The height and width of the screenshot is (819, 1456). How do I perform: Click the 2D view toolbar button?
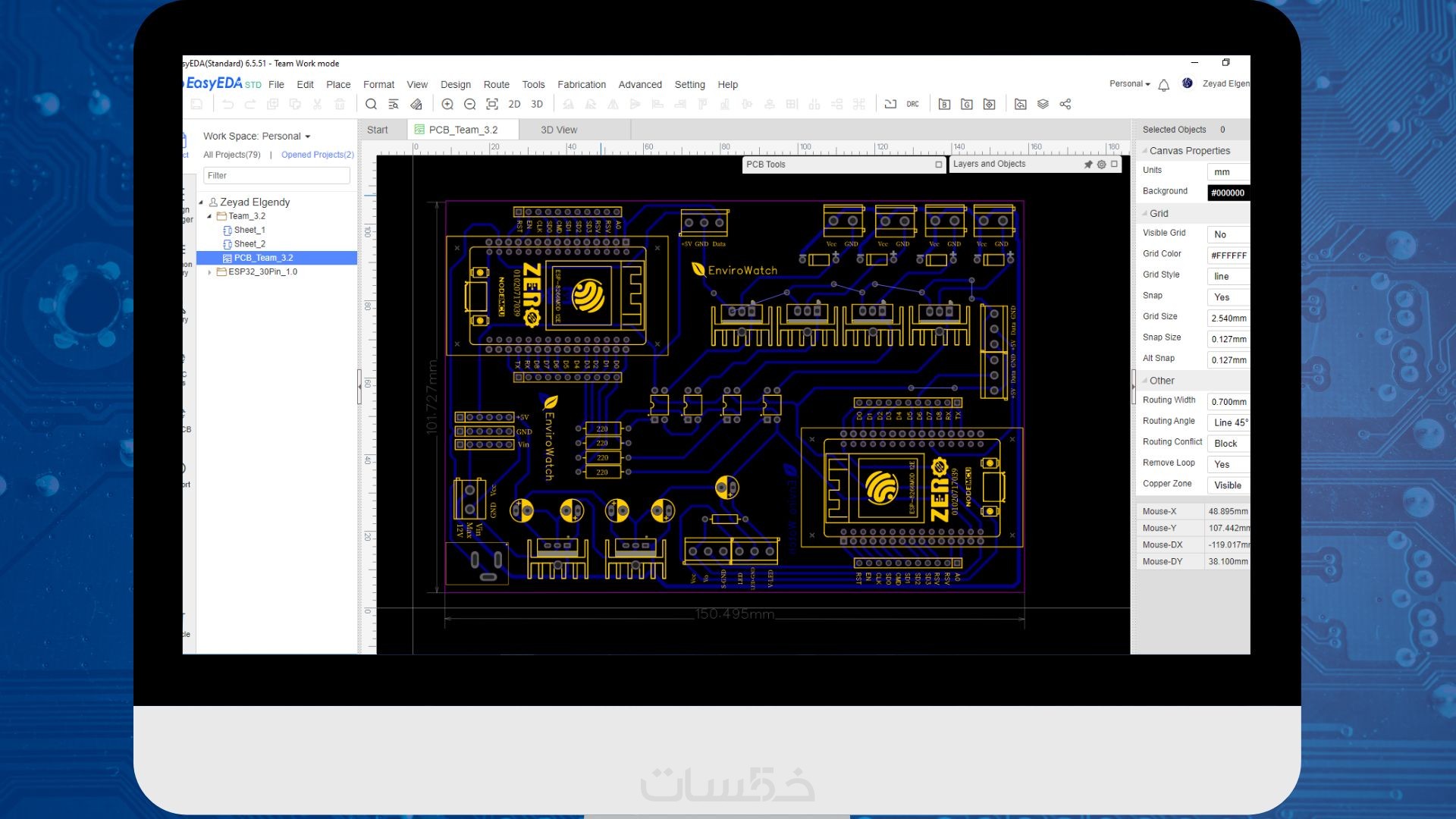pos(514,105)
